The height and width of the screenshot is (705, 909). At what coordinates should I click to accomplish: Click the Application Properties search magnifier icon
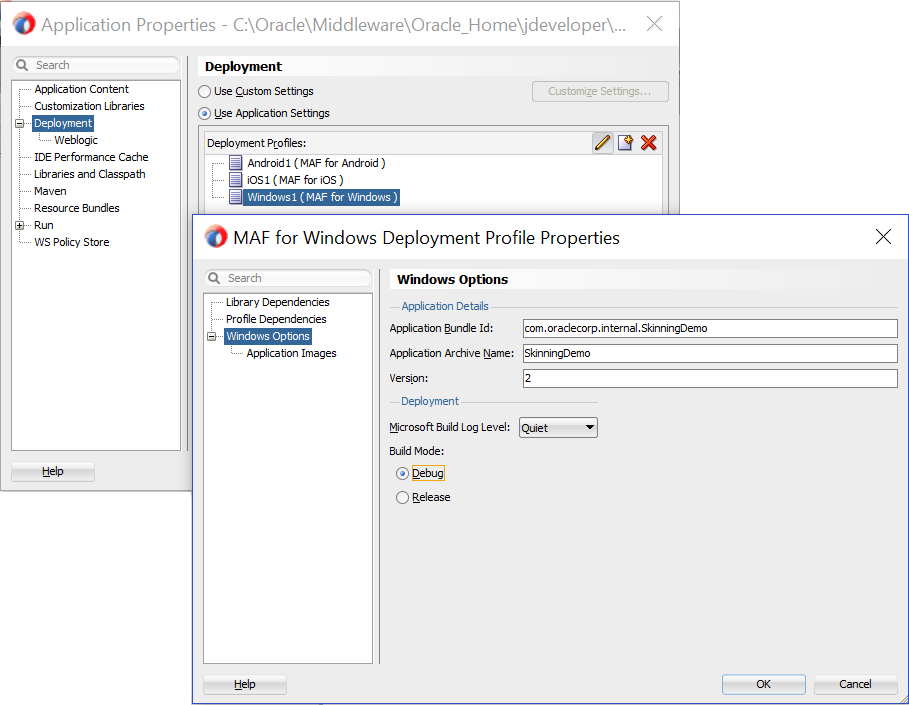[x=22, y=65]
